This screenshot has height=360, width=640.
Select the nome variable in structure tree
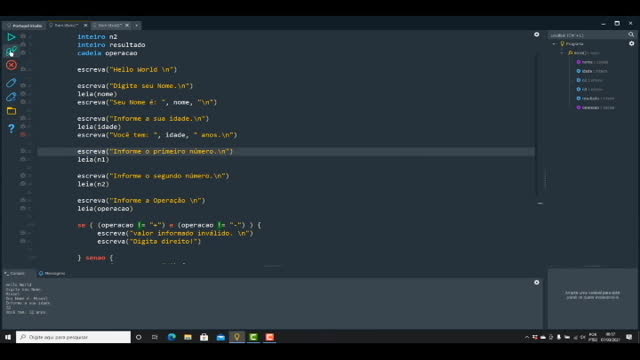(592, 62)
